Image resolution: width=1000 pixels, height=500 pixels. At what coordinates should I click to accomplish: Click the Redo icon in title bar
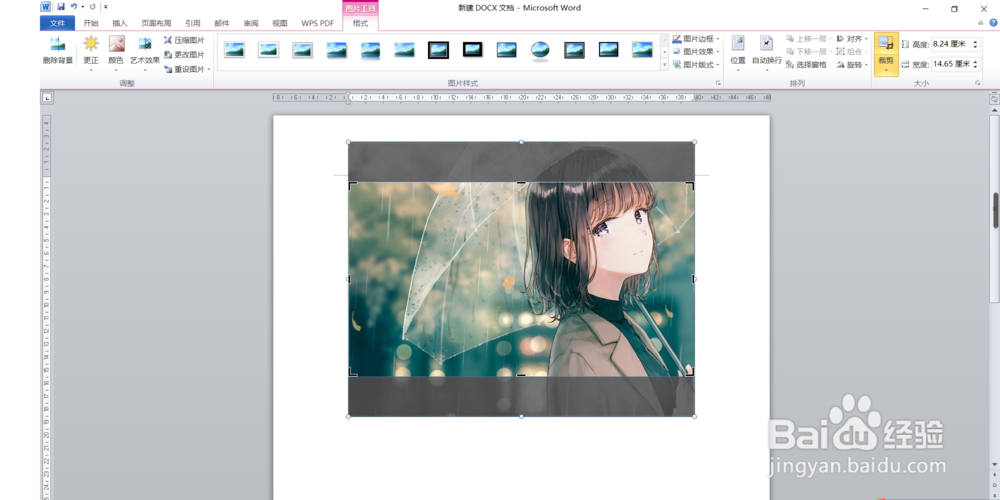pyautogui.click(x=93, y=7)
